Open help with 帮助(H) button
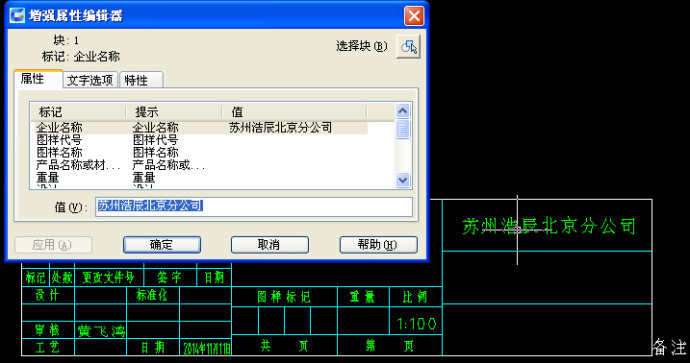Image resolution: width=690 pixels, height=363 pixels. [x=378, y=245]
